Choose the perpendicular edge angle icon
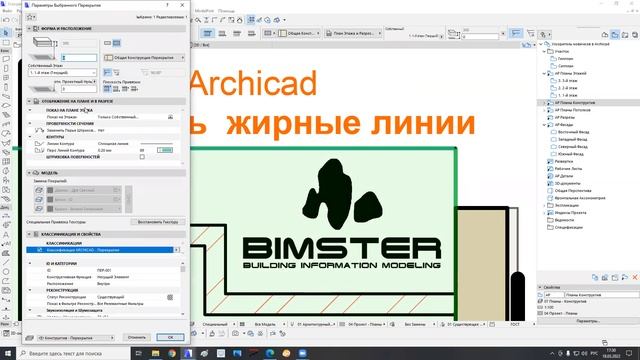The image size is (640, 360). [x=107, y=73]
